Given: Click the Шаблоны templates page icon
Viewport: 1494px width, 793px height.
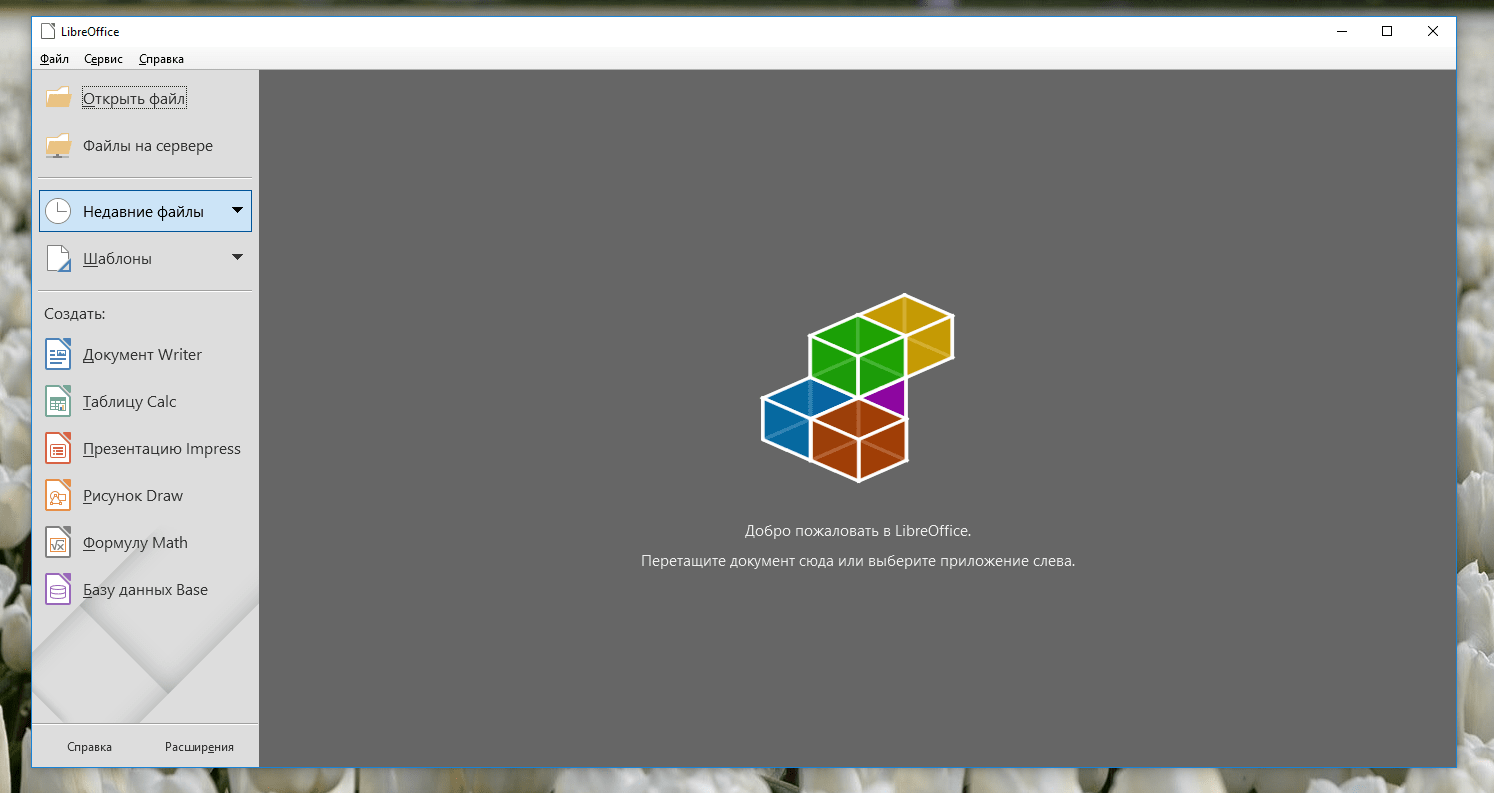Looking at the screenshot, I should click(58, 259).
